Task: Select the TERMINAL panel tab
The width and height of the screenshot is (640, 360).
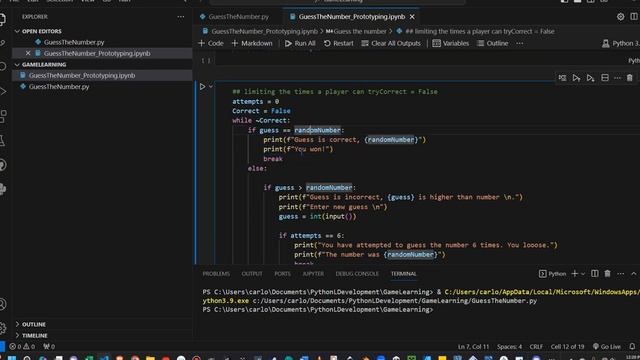Action: coord(404,274)
